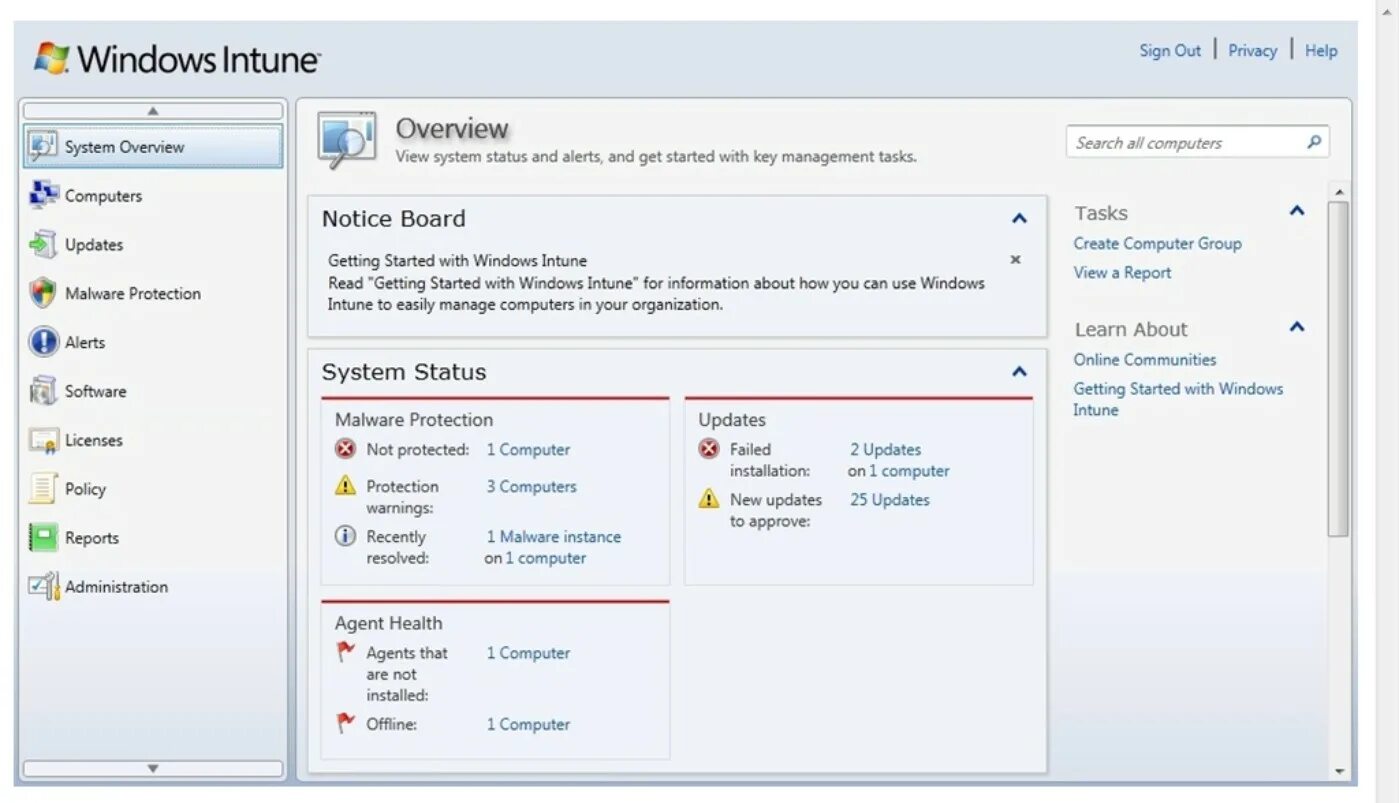Click the Overview header magnifier icon

(x=347, y=139)
